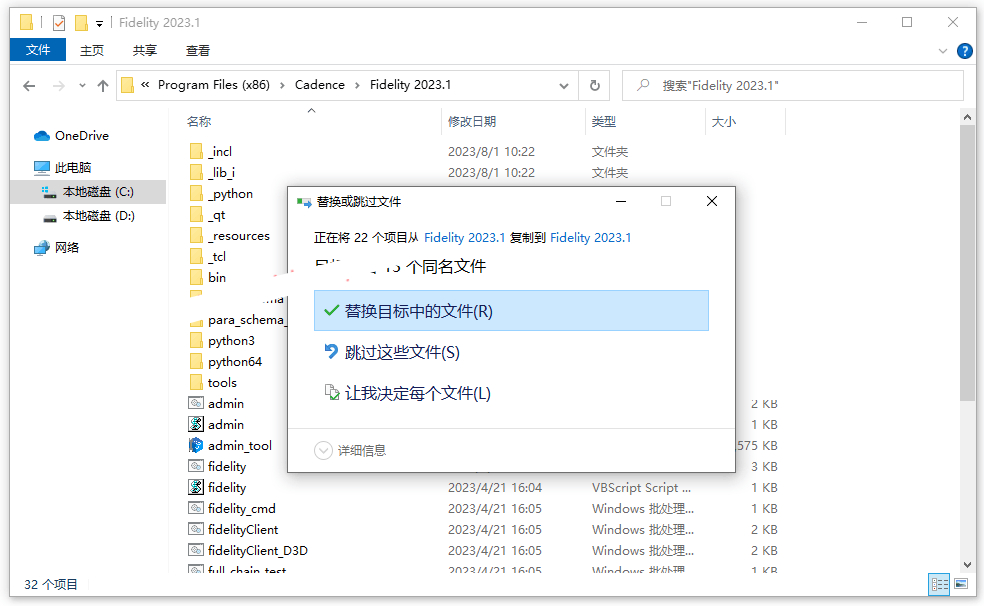984x606 pixels.
Task: Switch to details view icon in status bar
Action: tap(940, 585)
